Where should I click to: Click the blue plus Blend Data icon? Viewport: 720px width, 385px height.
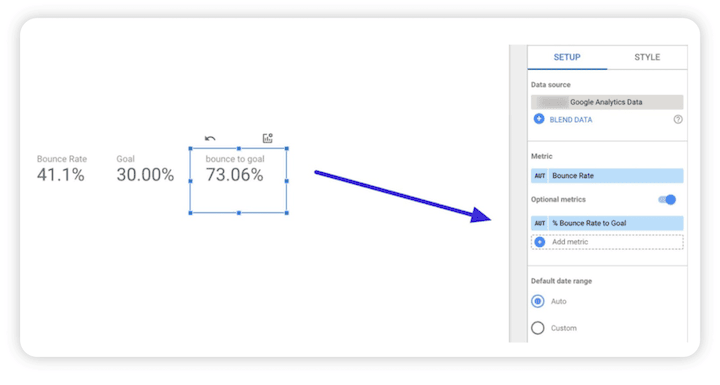539,119
